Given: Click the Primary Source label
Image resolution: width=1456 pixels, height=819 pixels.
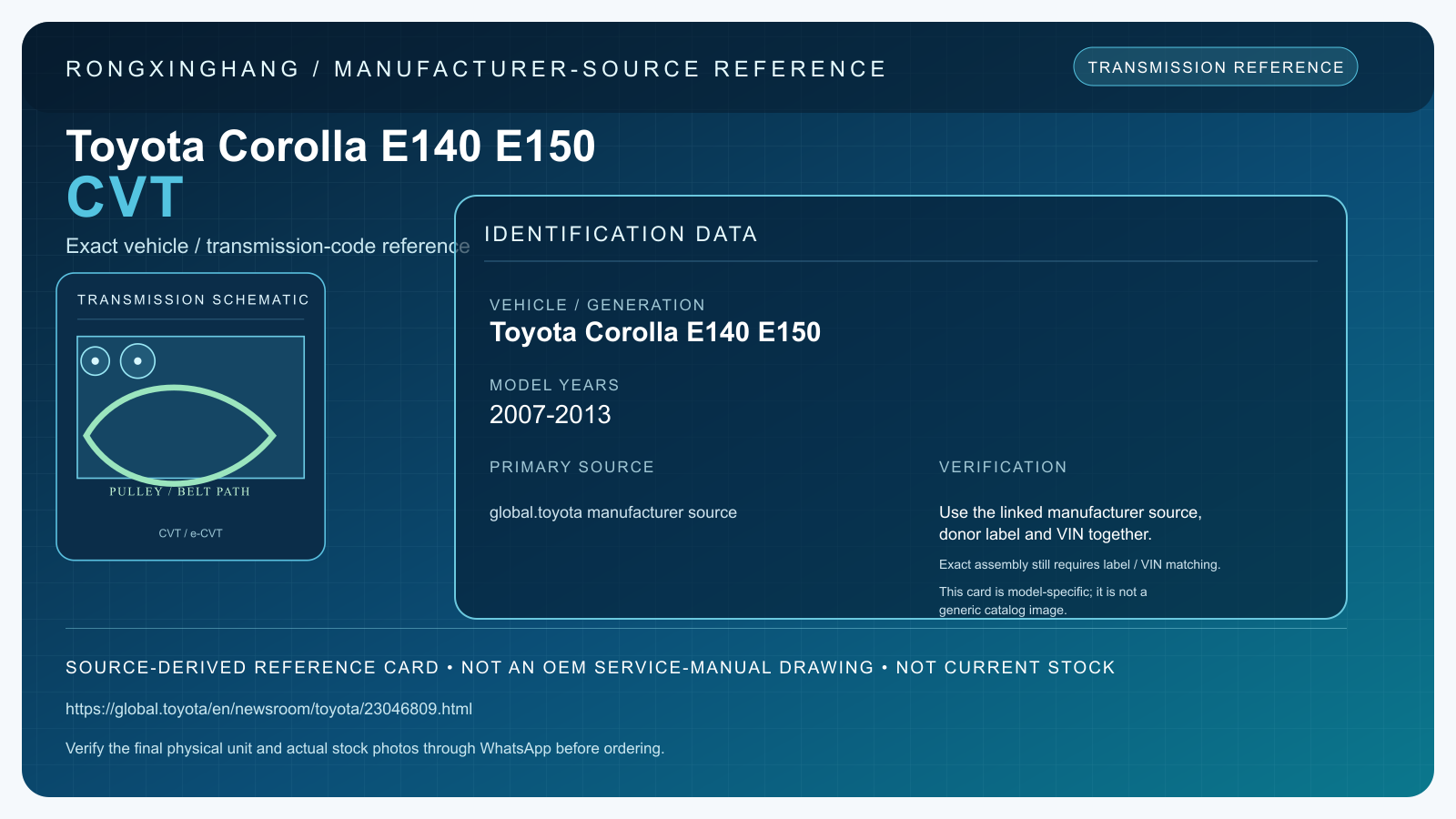Looking at the screenshot, I should click(x=571, y=467).
